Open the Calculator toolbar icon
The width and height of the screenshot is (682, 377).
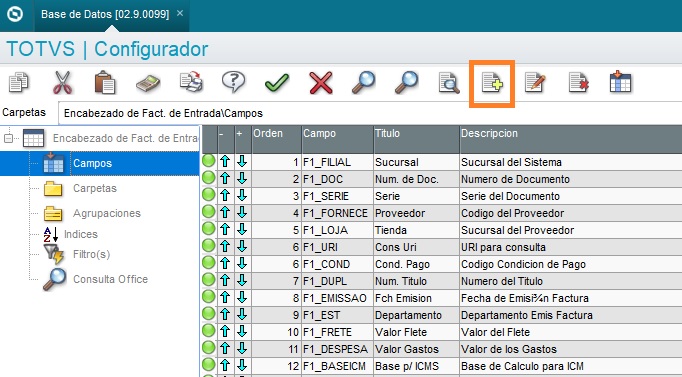point(148,83)
